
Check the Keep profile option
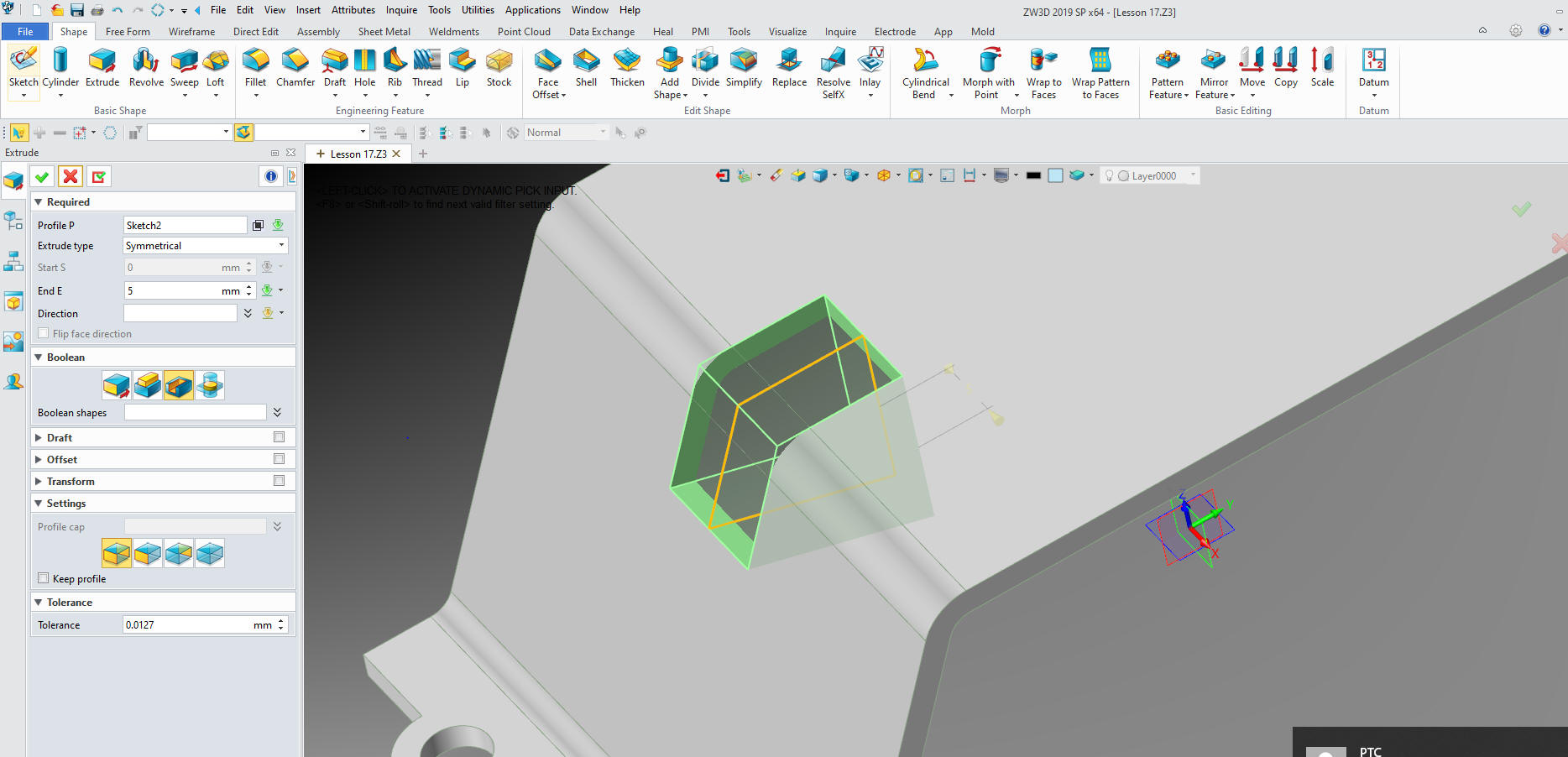(44, 578)
